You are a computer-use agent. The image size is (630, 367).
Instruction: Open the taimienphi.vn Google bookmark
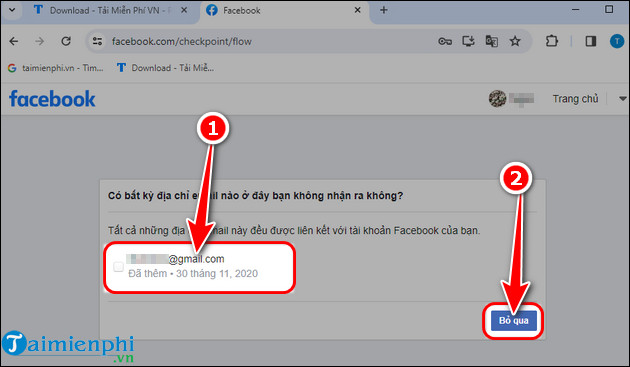55,68
